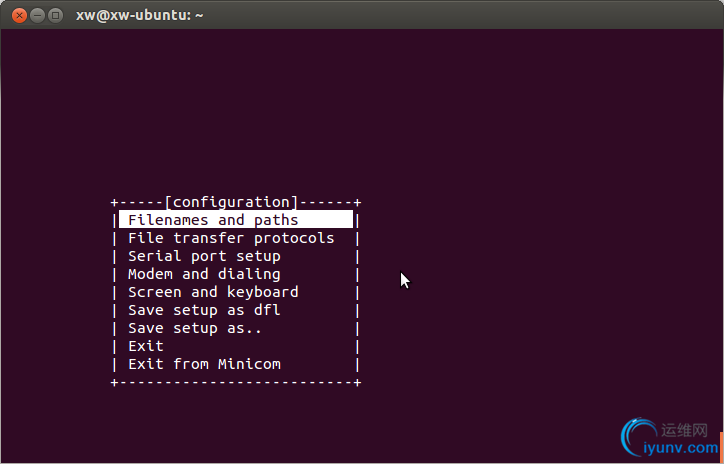The width and height of the screenshot is (724, 464).
Task: Select Filenames and paths menu entry
Action: [x=236, y=220]
